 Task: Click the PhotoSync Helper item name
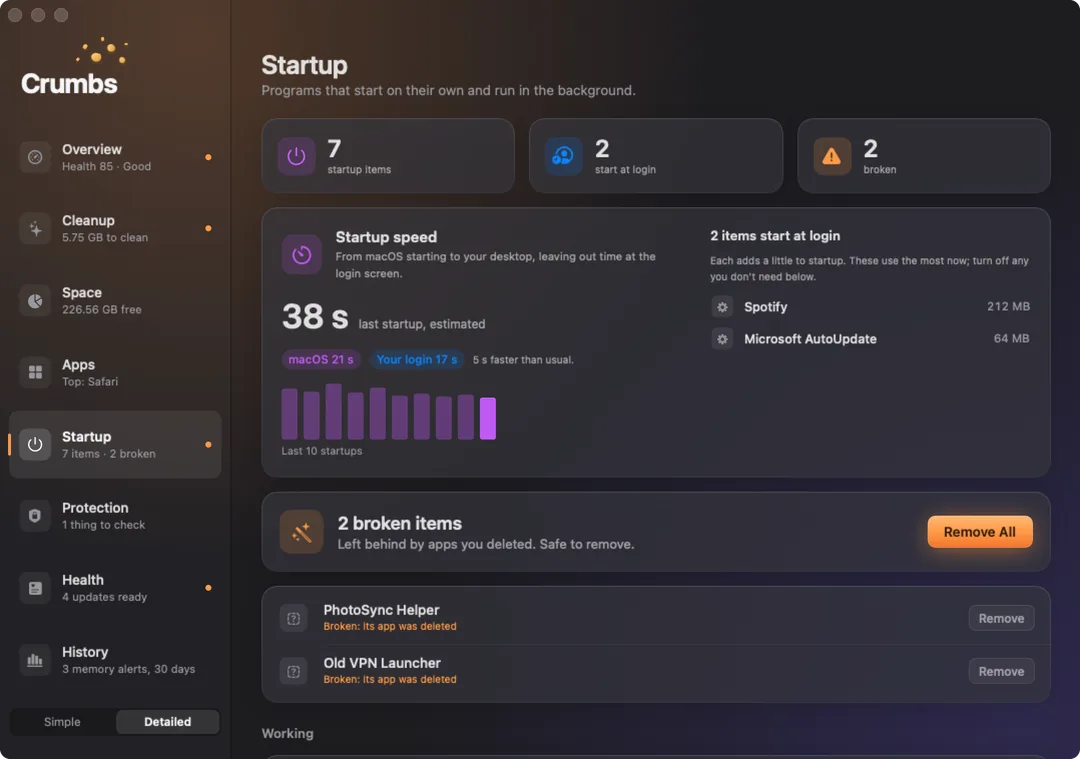[381, 610]
